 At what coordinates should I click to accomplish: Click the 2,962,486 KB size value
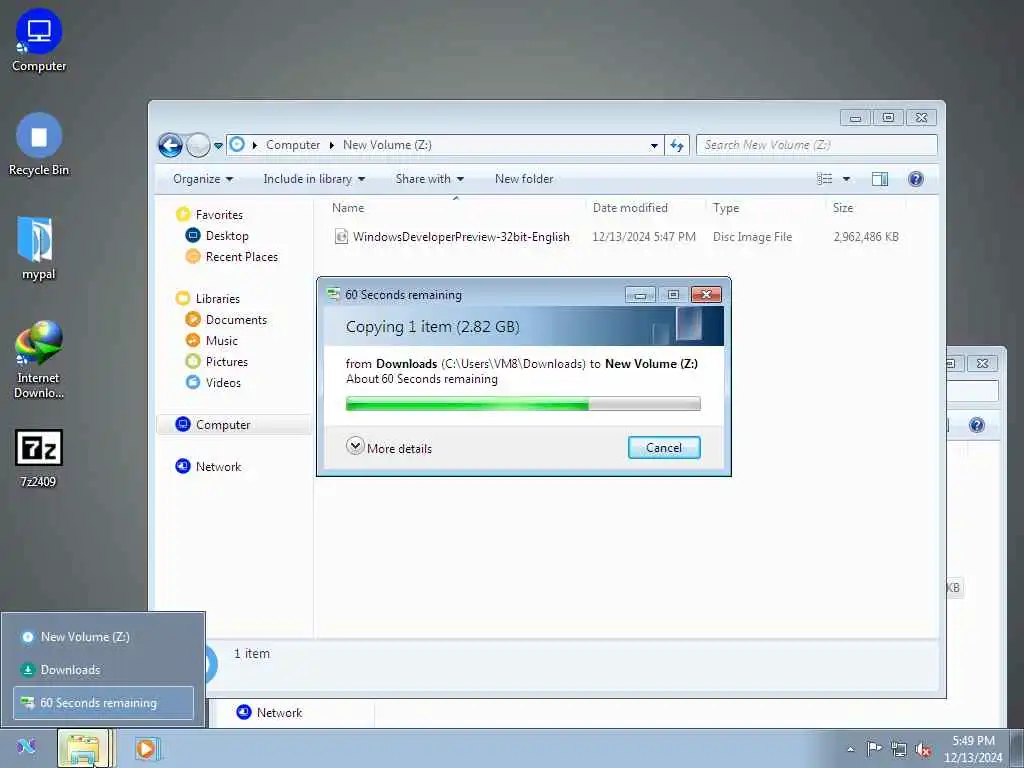[866, 236]
